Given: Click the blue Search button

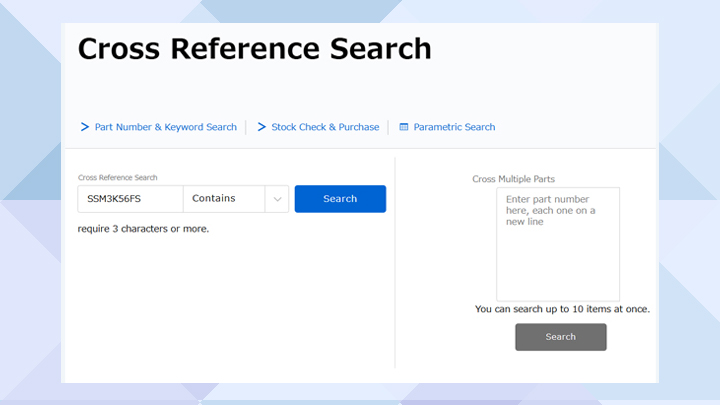Looking at the screenshot, I should pyautogui.click(x=340, y=199).
